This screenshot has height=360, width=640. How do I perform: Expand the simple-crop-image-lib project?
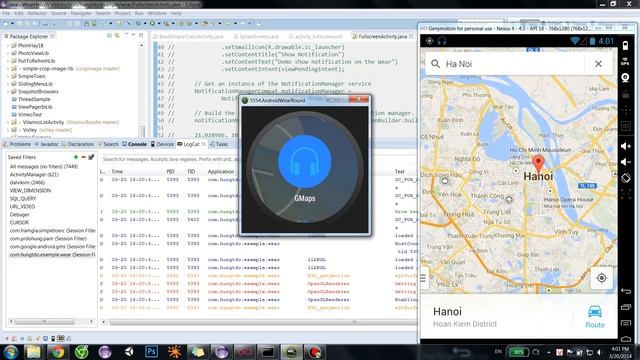8,69
